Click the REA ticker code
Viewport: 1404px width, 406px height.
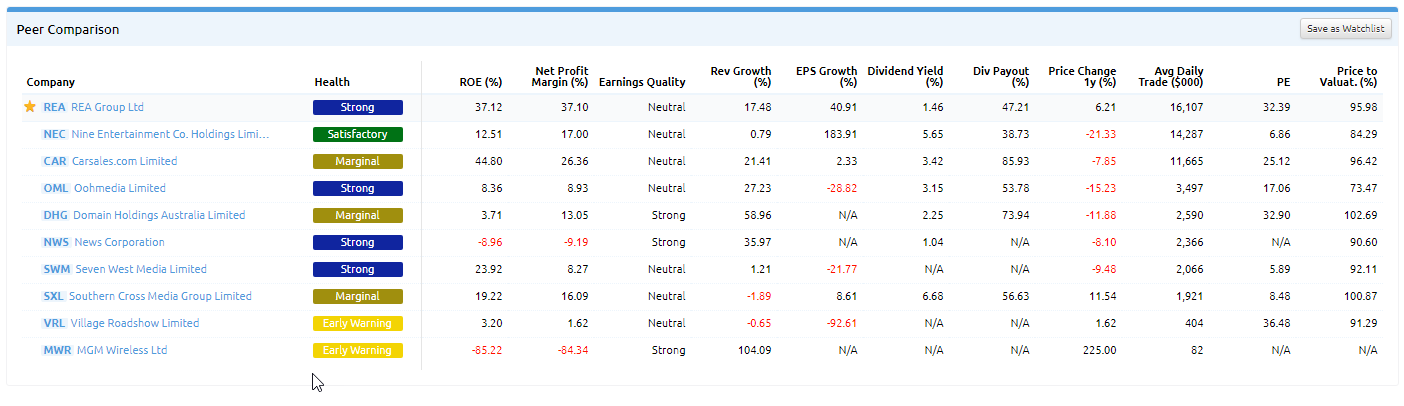click(x=54, y=107)
